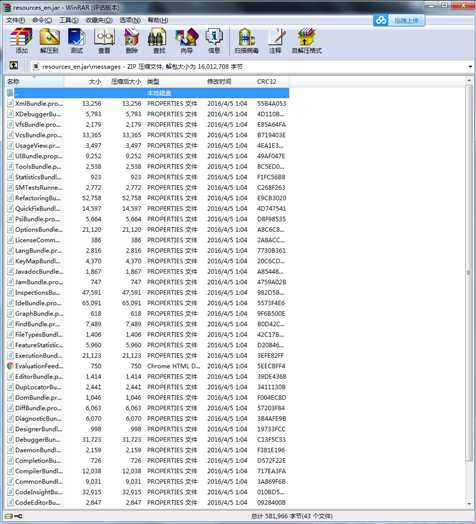This screenshot has width=476, height=524.
Task: Go up one folder level icon
Action: click(x=13, y=65)
